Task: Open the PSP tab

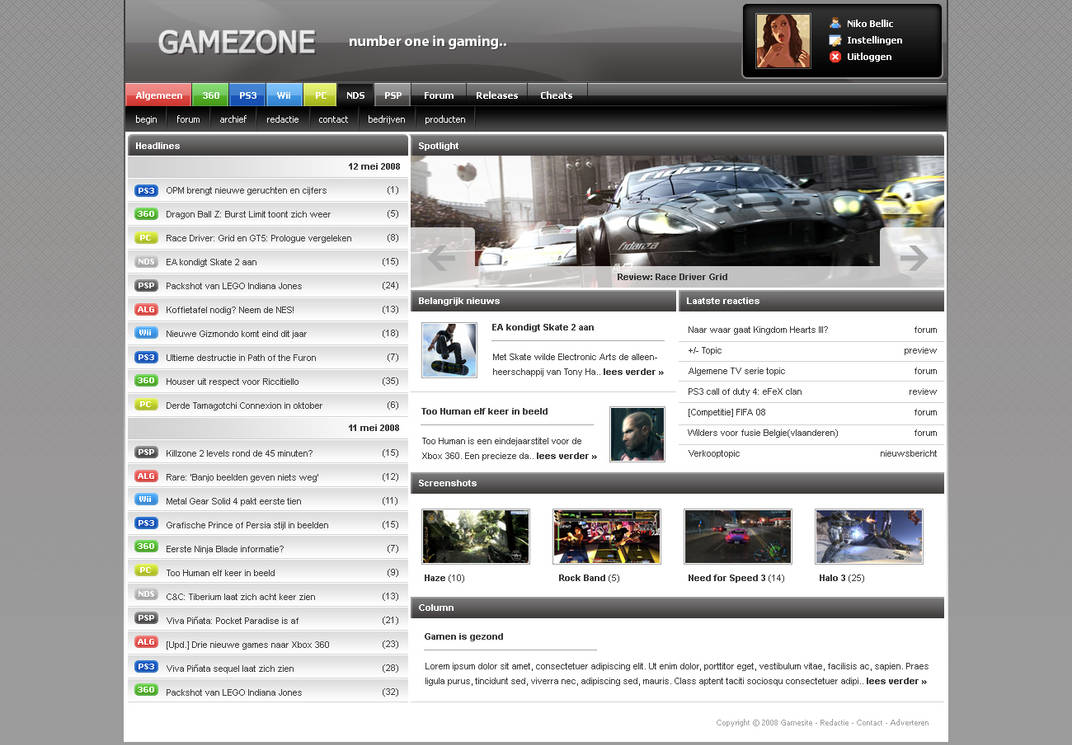Action: coord(392,95)
